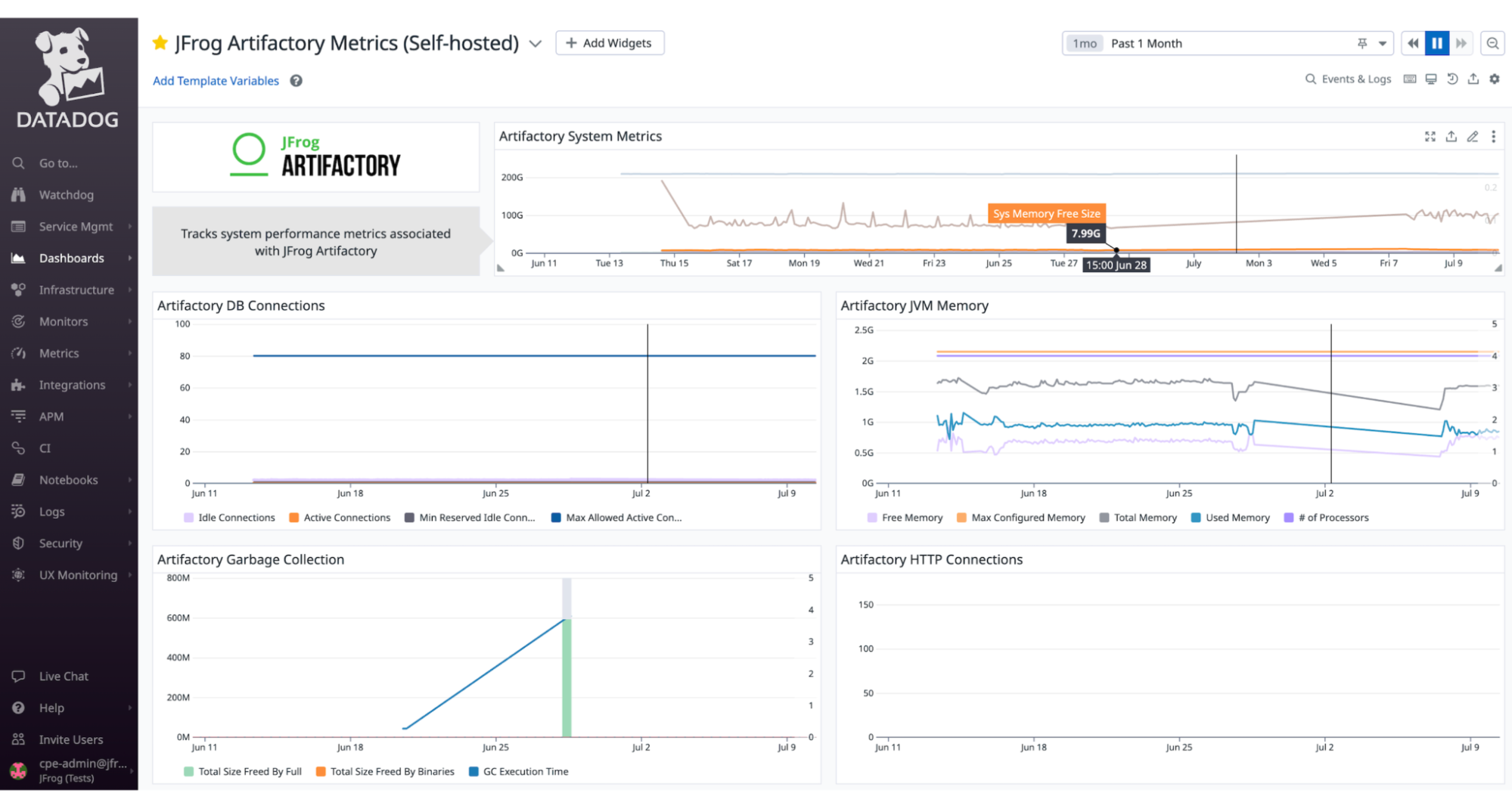Open the dashboard title dropdown
This screenshot has width=1512, height=793.
[x=535, y=44]
